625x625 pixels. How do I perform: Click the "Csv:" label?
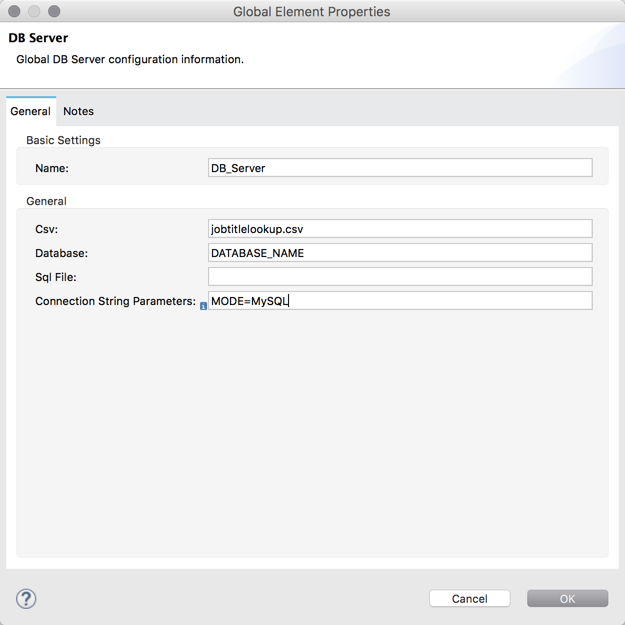point(47,229)
